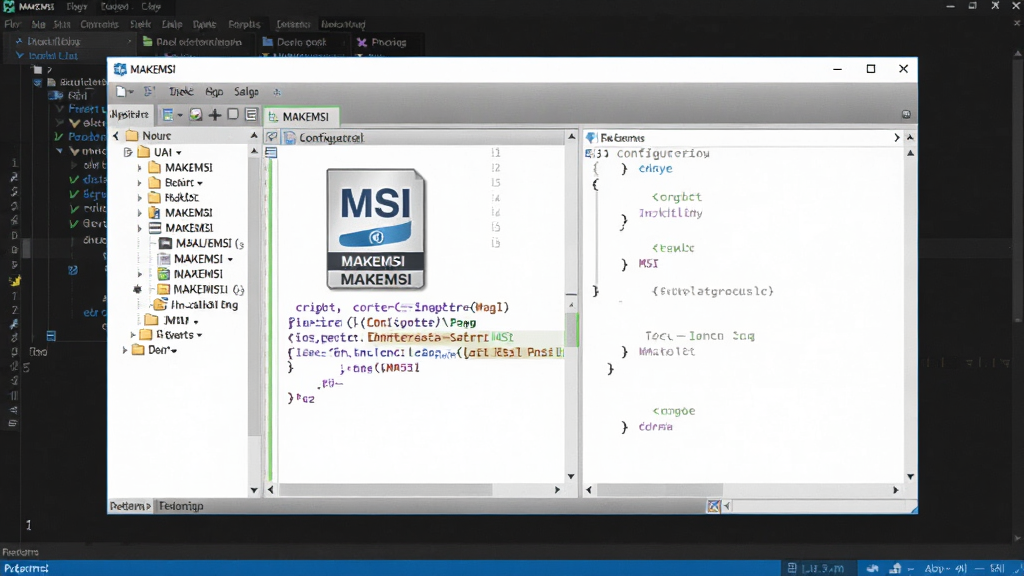Toggle the green check beside Gerv in background
This screenshot has width=1024, height=576.
coord(74,223)
